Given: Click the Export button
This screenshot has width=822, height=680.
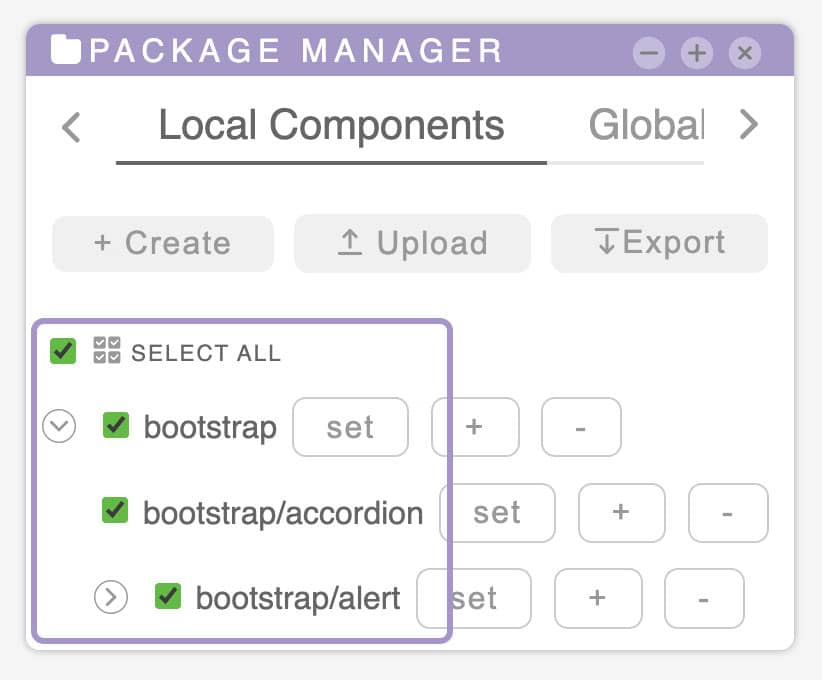Looking at the screenshot, I should 659,243.
